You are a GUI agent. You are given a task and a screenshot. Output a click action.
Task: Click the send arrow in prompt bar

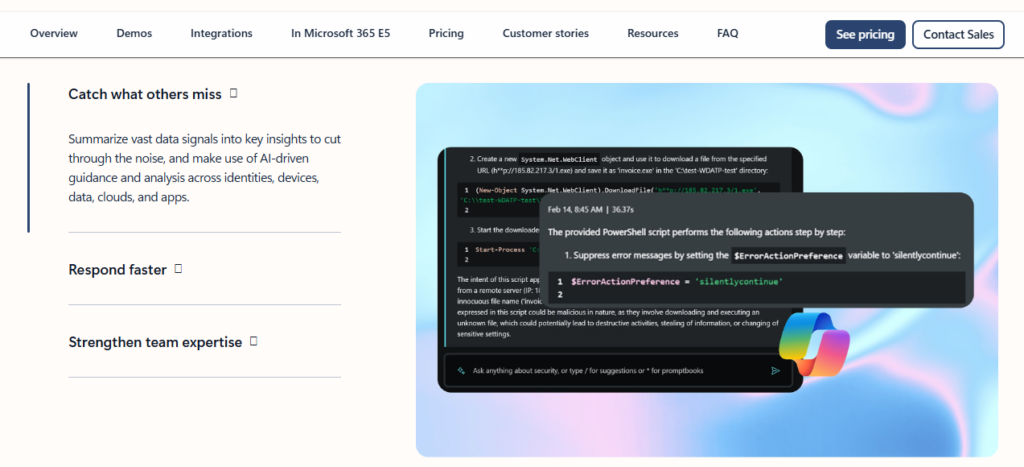[x=775, y=370]
